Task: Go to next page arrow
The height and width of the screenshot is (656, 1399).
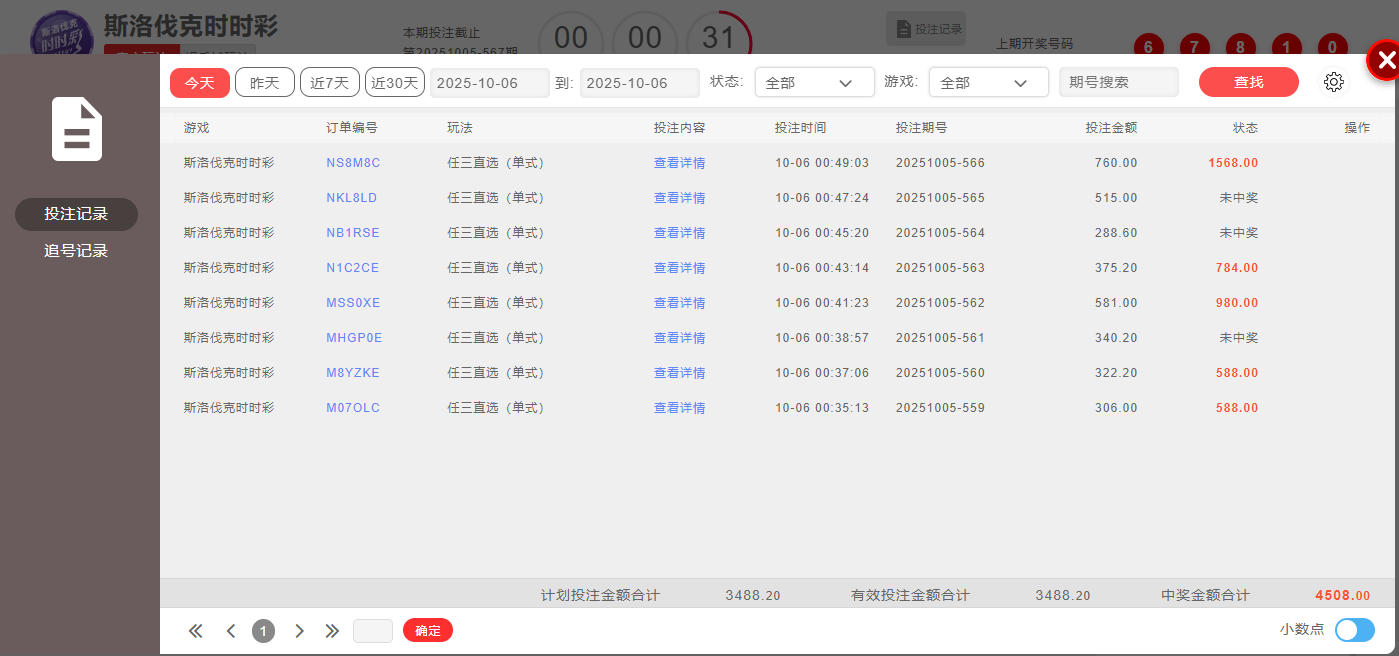Action: click(299, 631)
